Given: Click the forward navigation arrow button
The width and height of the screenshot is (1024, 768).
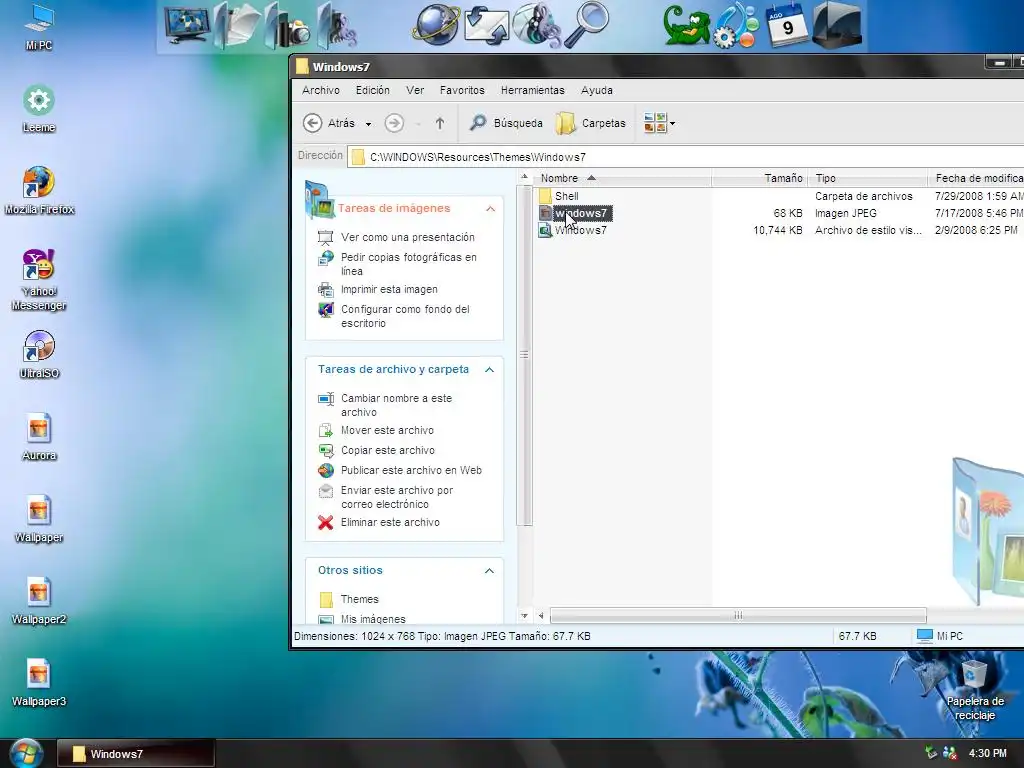Looking at the screenshot, I should point(394,123).
